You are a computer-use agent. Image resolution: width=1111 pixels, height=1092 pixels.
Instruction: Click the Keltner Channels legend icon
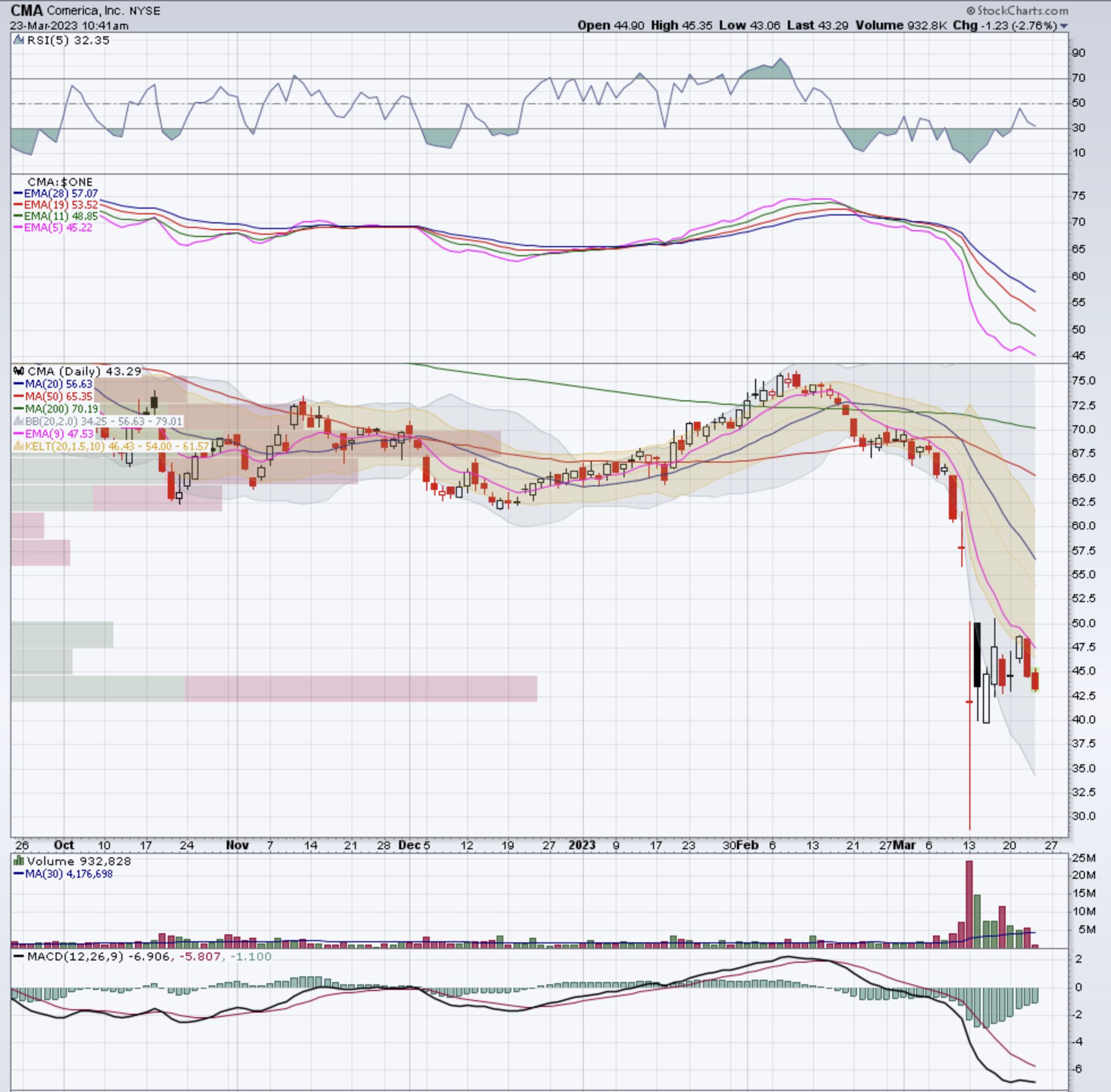click(x=19, y=446)
